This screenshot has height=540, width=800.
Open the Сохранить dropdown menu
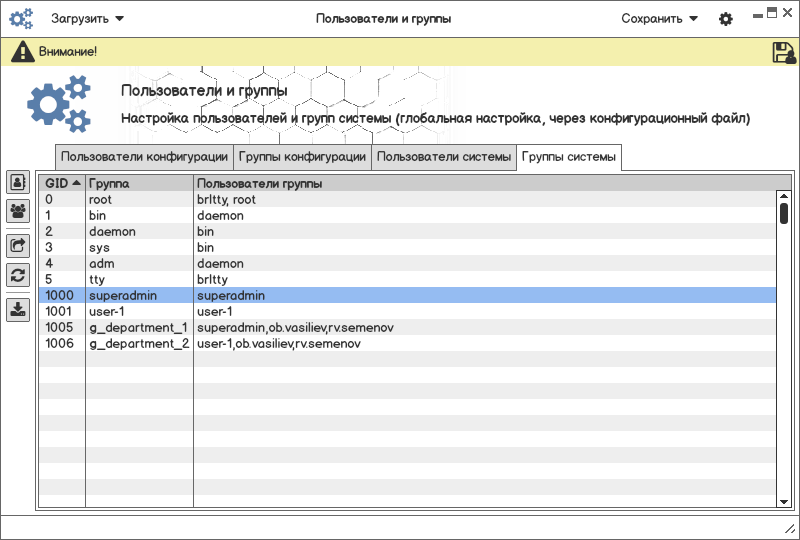pos(659,19)
